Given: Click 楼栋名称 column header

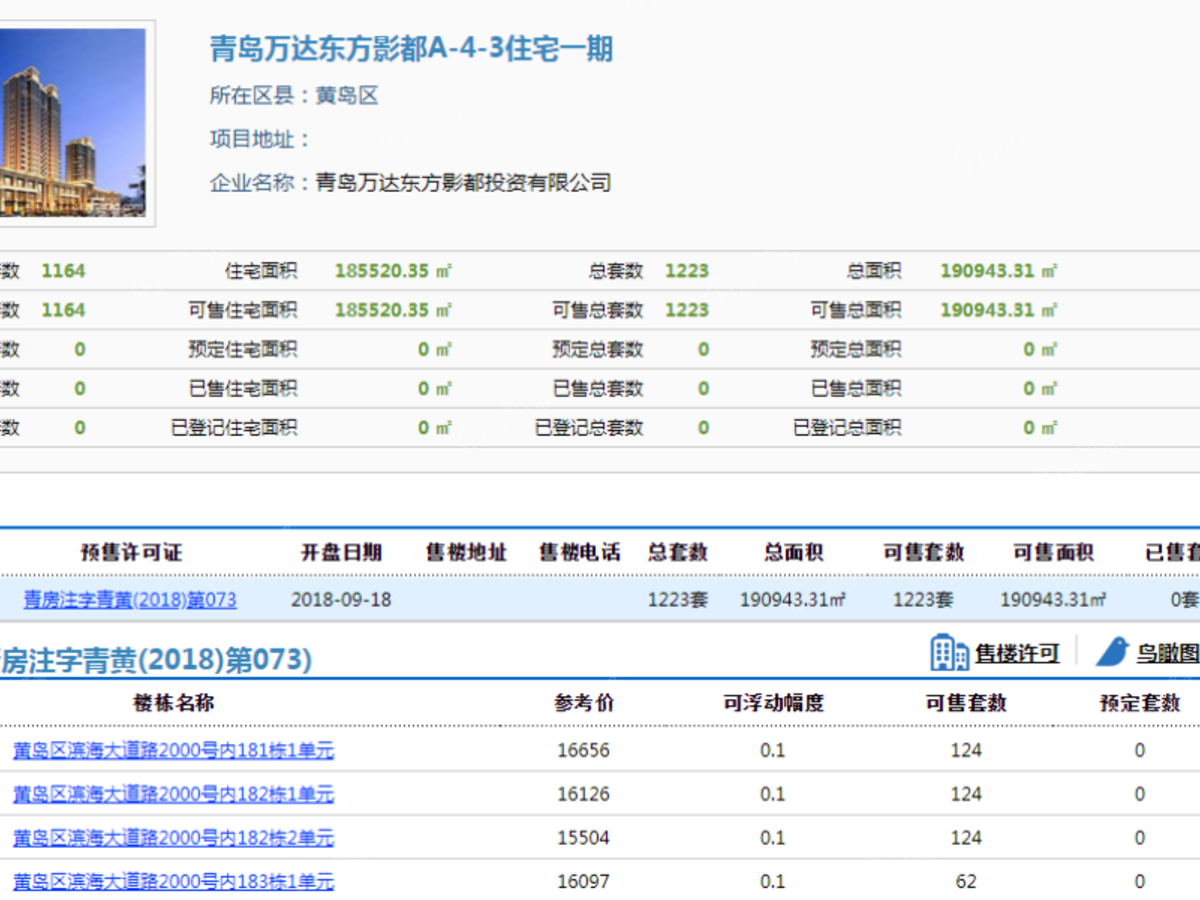Looking at the screenshot, I should (174, 703).
